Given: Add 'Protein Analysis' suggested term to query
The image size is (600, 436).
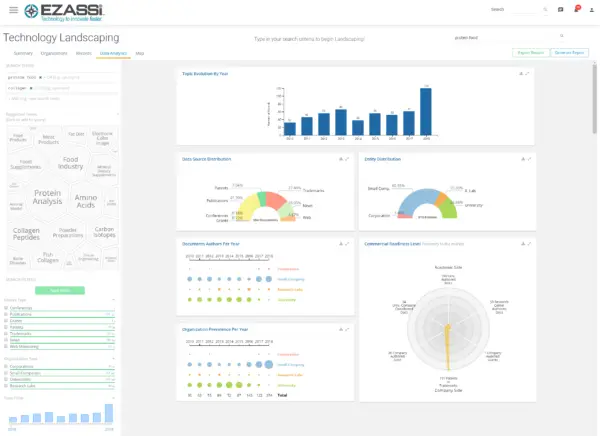Looking at the screenshot, I should tap(47, 197).
